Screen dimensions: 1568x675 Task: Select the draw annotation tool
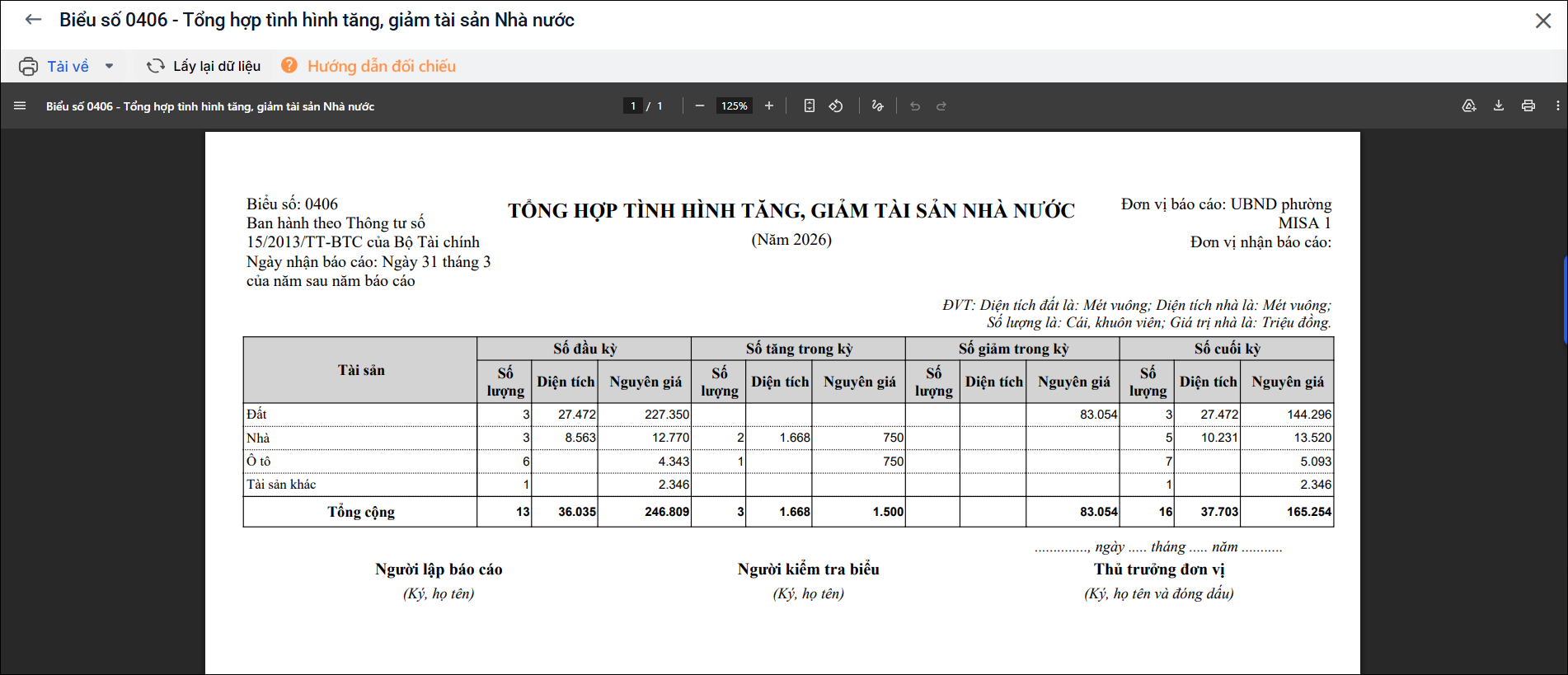click(877, 105)
